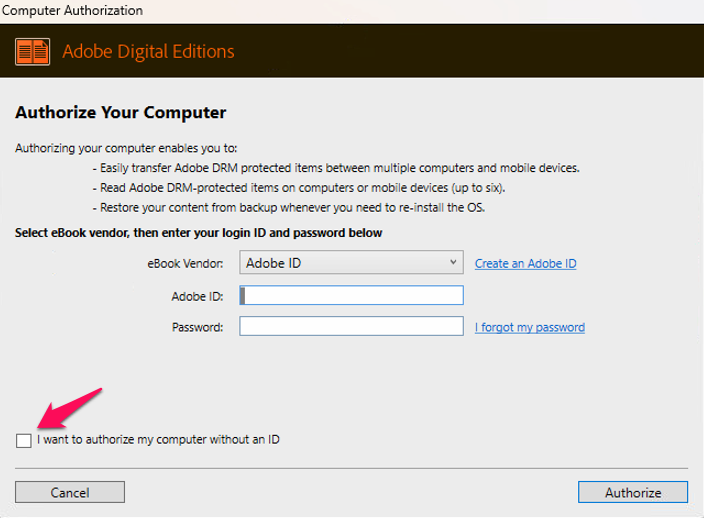Expand the vendor list using the chevron arrow
The image size is (704, 518).
click(x=454, y=263)
